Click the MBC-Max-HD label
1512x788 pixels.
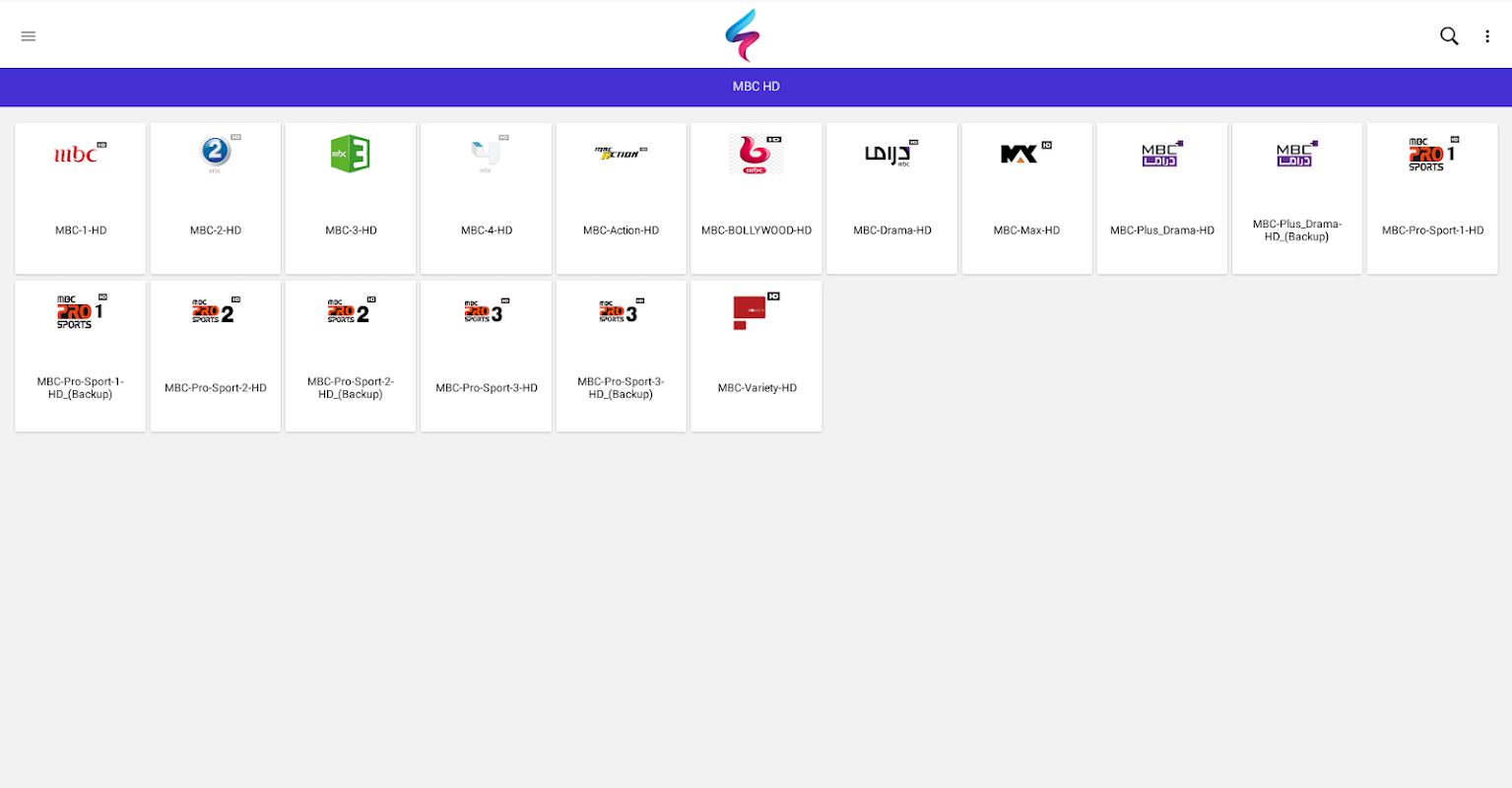1026,230
